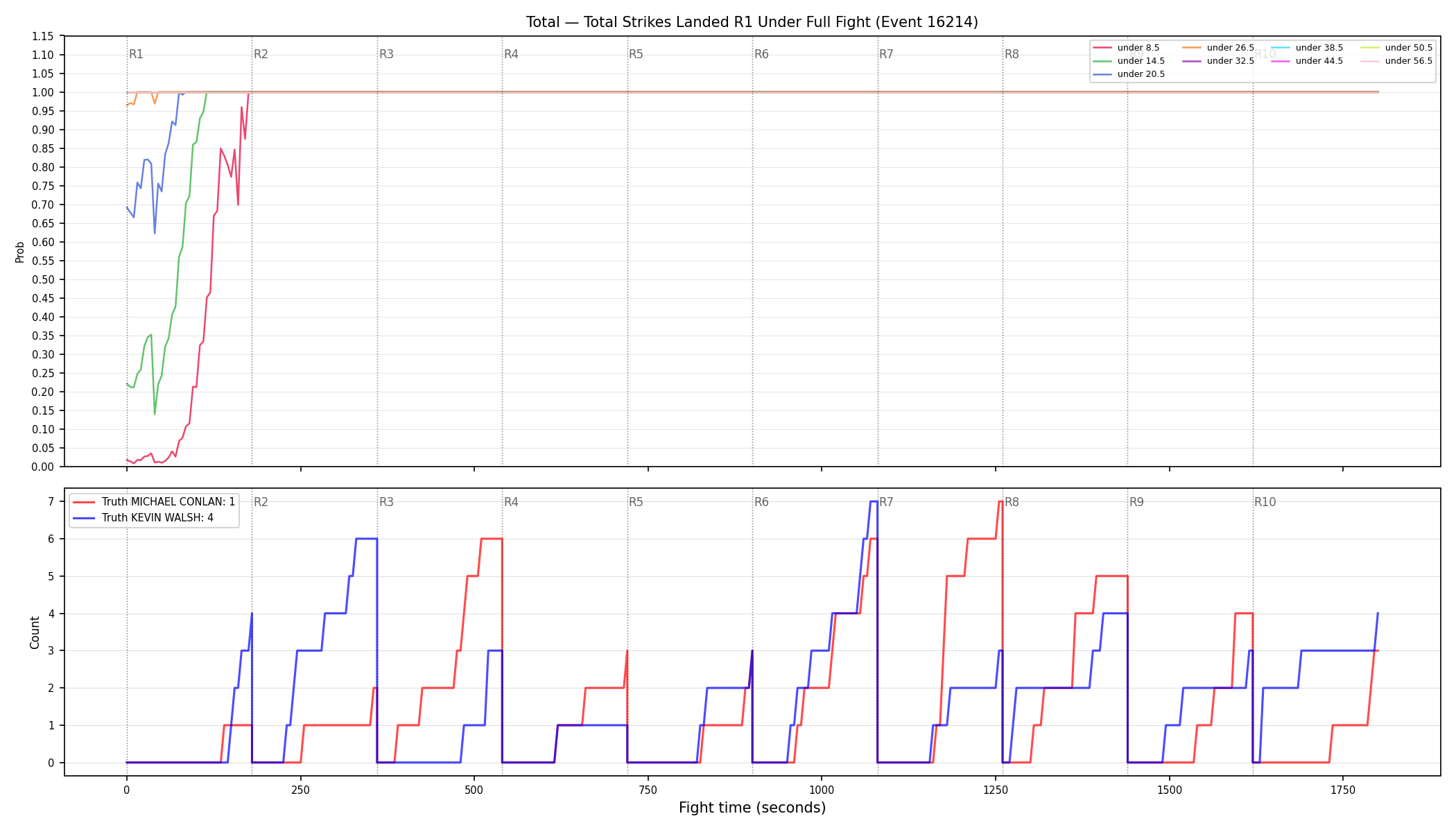
Task: Select the 'under 56.5' legend label
Action: [x=1409, y=61]
